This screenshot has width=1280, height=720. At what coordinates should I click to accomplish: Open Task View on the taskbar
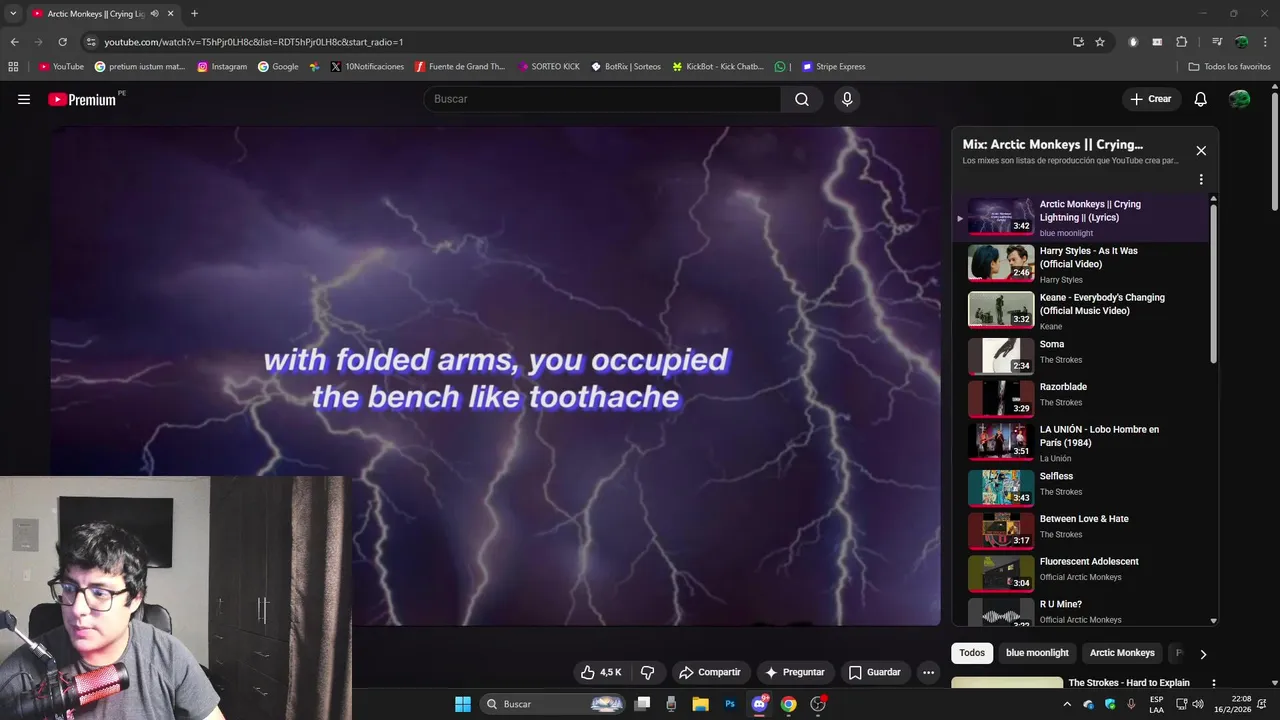(643, 704)
